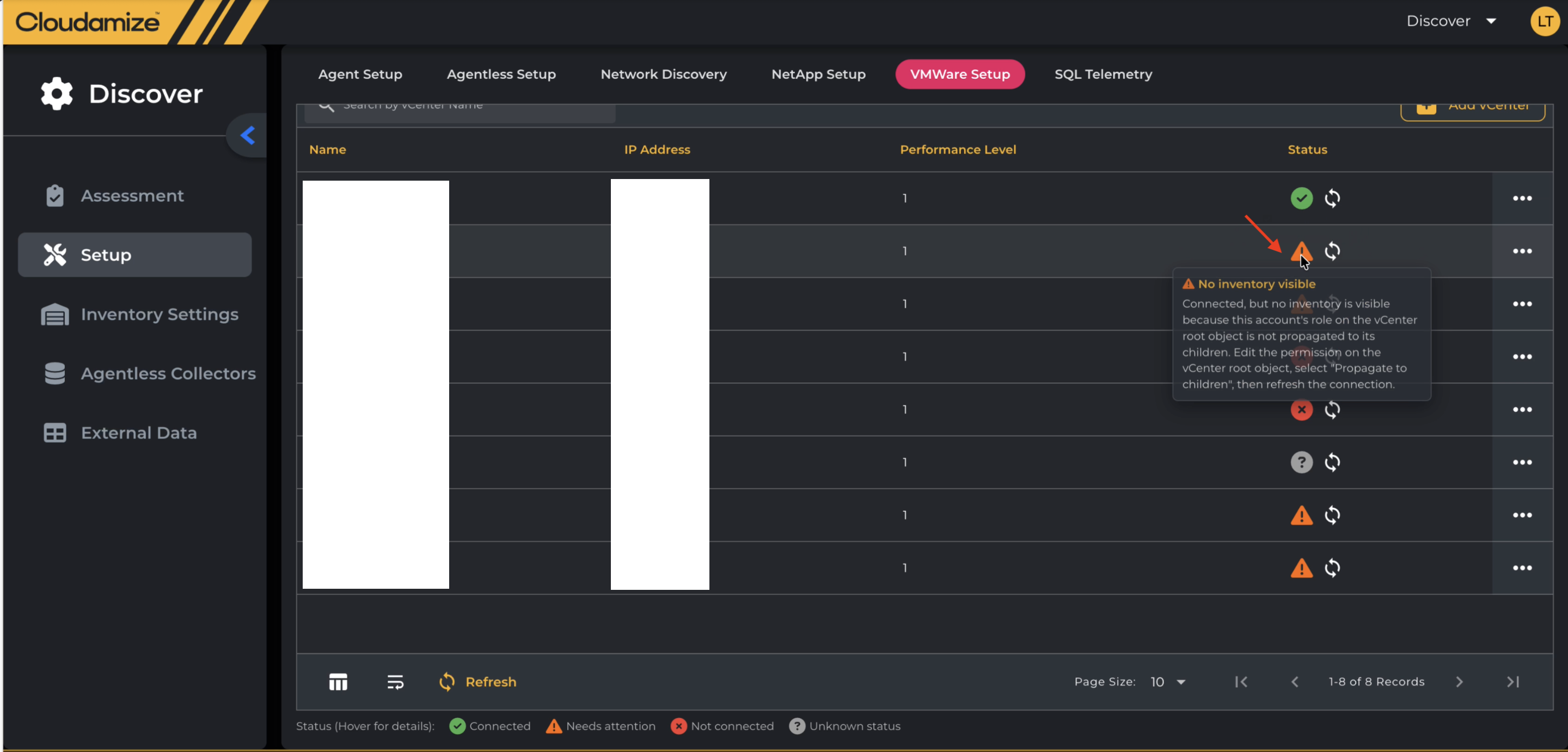The width and height of the screenshot is (1568, 752).
Task: Open the Agent Setup tab
Action: click(360, 74)
